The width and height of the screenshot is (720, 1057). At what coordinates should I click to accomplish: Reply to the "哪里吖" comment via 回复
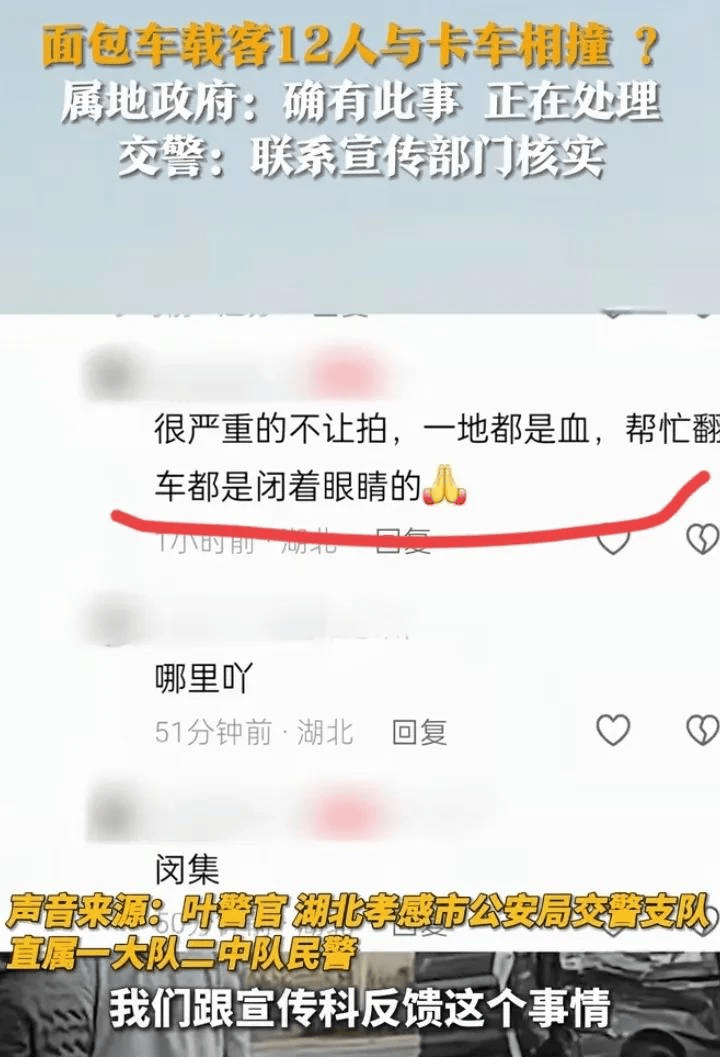(419, 733)
